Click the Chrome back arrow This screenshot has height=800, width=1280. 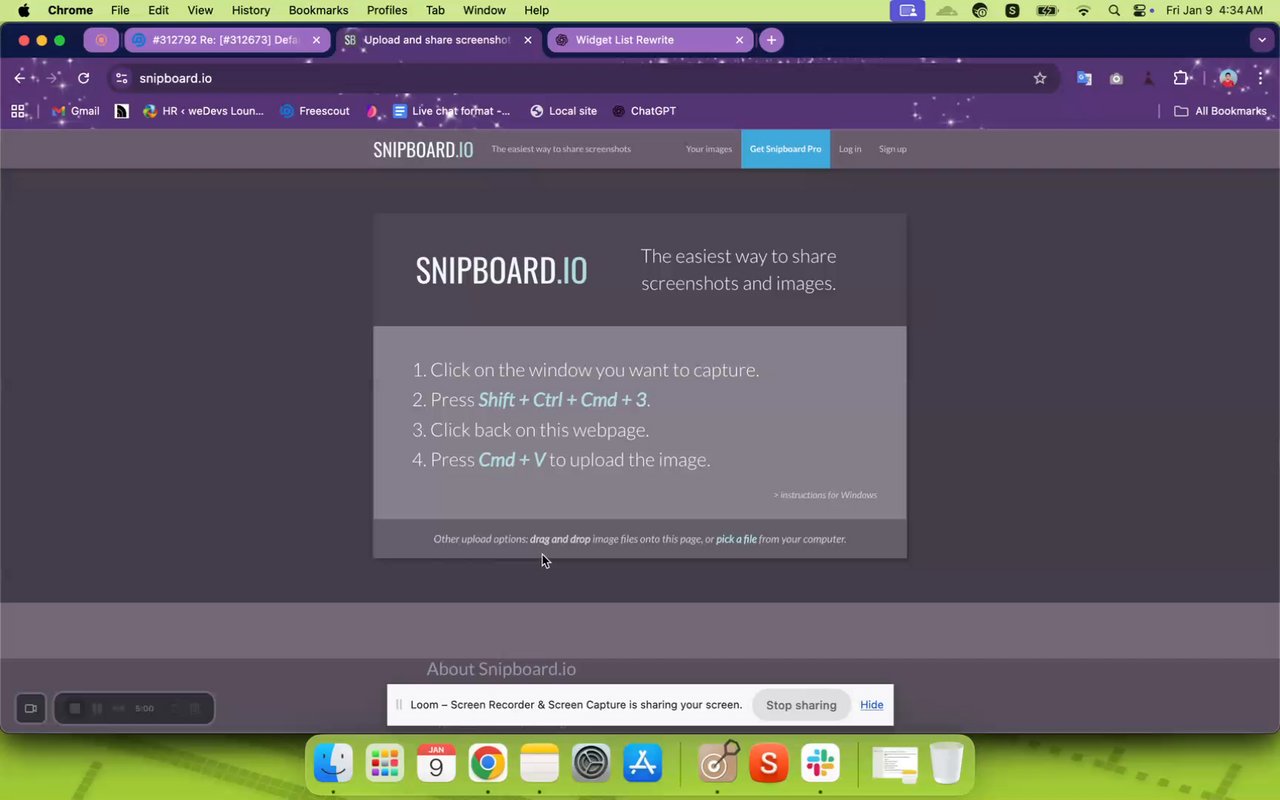point(20,78)
